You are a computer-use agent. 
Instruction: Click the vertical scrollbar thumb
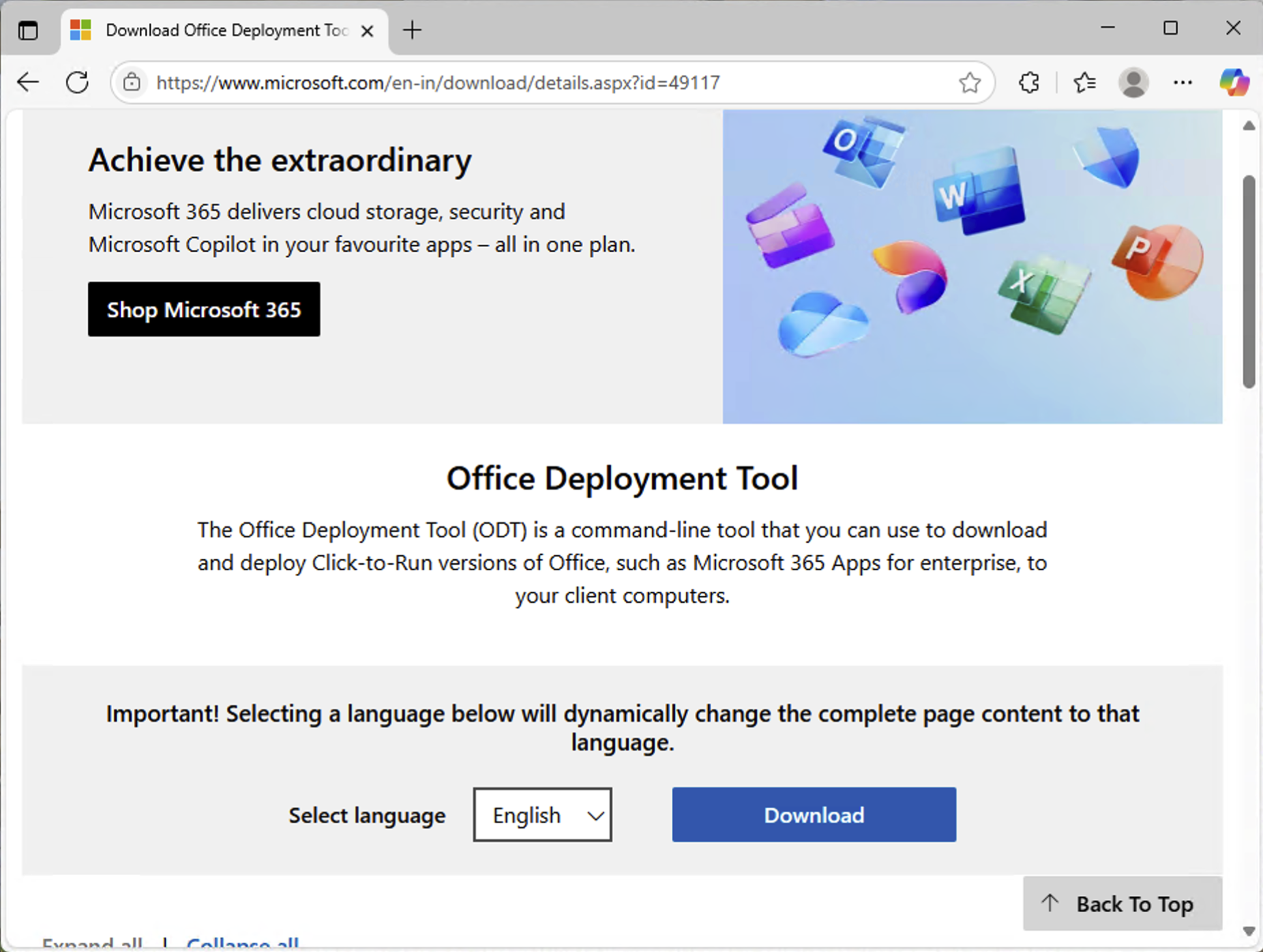[x=1249, y=282]
